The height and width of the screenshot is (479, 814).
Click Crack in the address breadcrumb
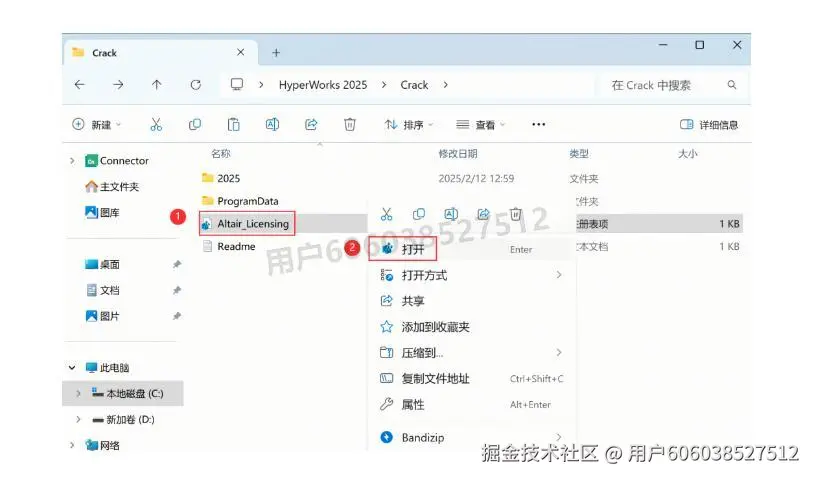[x=414, y=85]
